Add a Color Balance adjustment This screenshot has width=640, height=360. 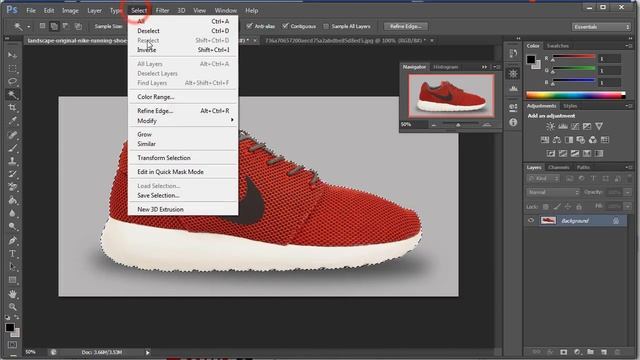[x=556, y=140]
